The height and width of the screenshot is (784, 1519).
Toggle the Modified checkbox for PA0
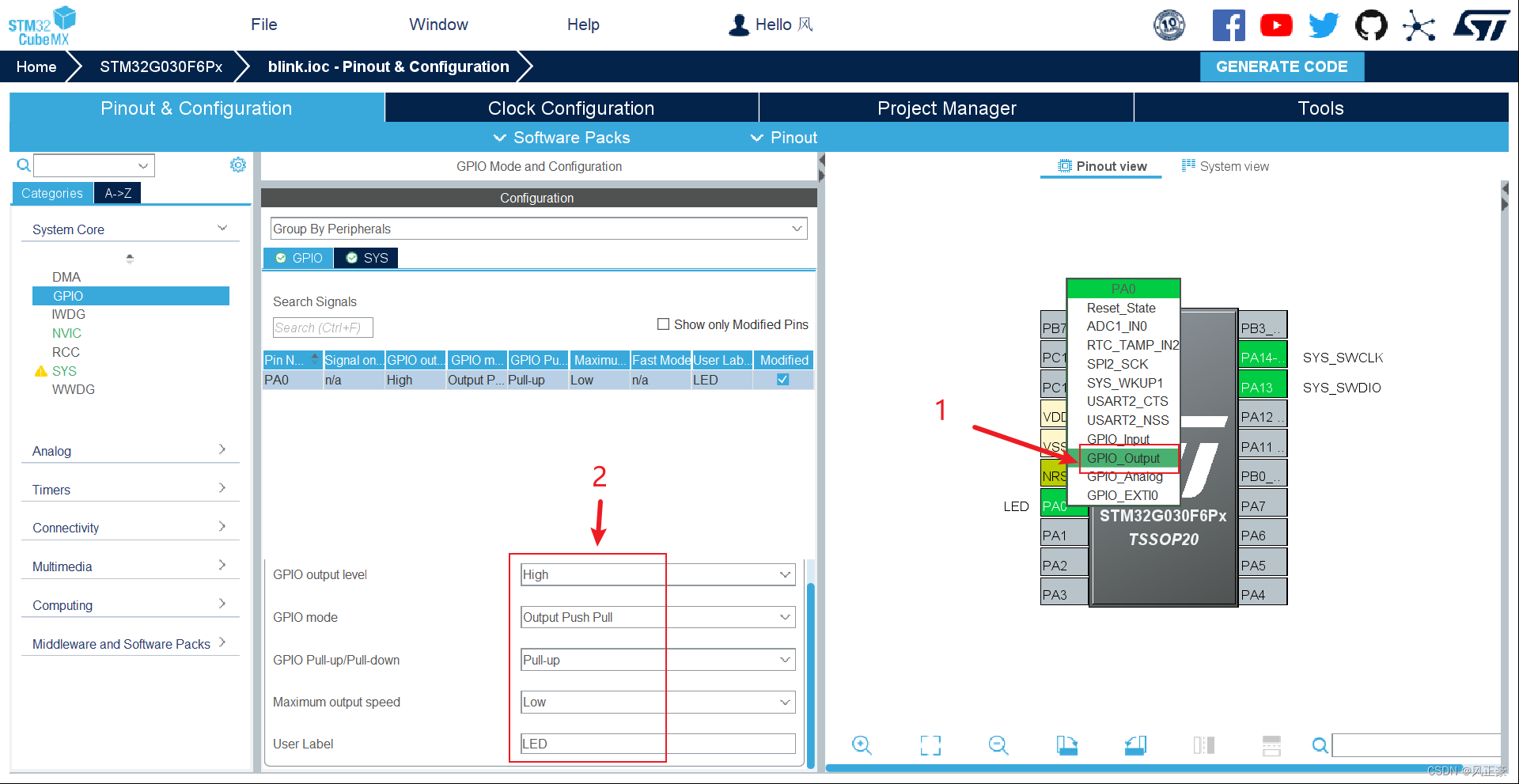point(782,380)
